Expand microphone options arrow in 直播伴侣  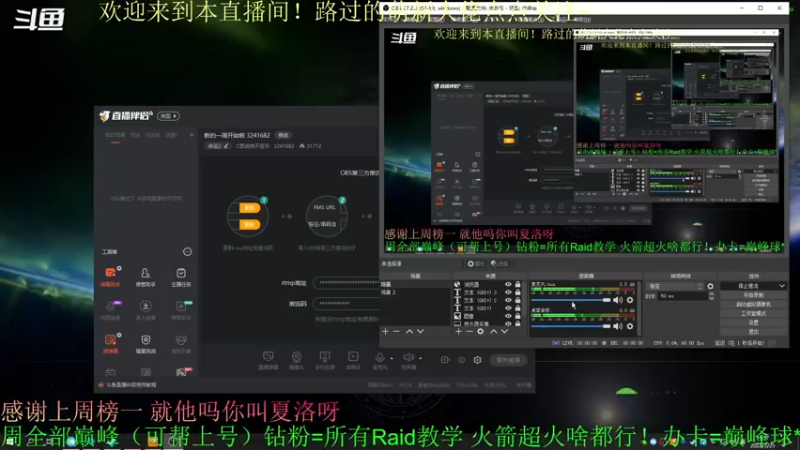tap(392, 358)
